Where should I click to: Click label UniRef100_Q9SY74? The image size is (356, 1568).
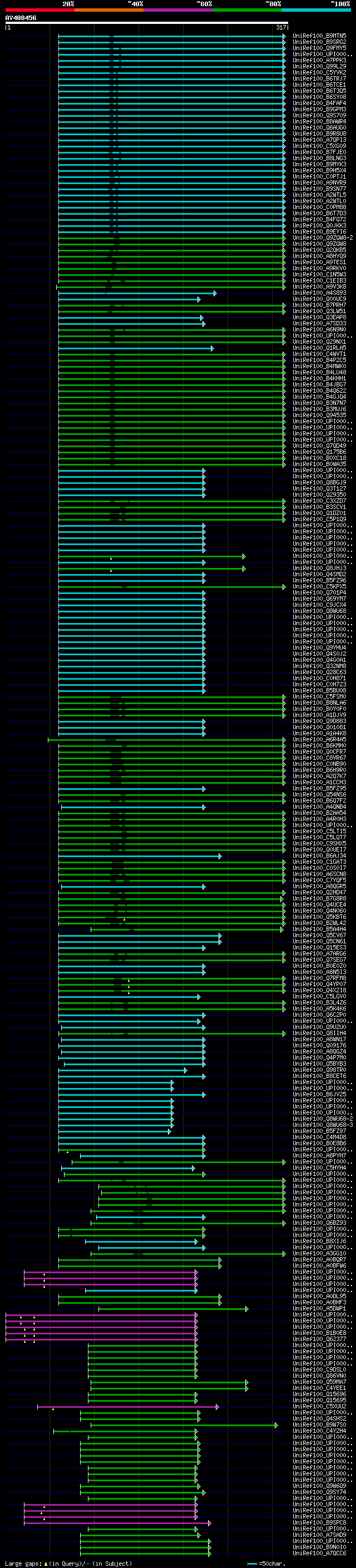point(319,1491)
